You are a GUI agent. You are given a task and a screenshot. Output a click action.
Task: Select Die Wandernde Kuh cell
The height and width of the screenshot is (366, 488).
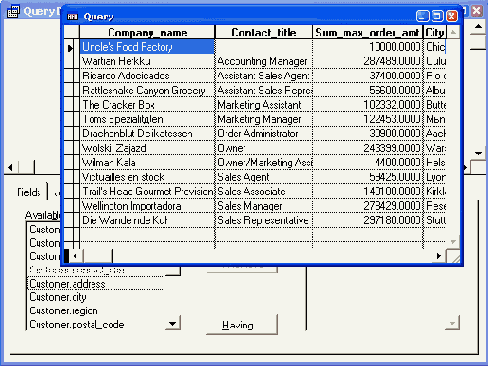[x=147, y=220]
